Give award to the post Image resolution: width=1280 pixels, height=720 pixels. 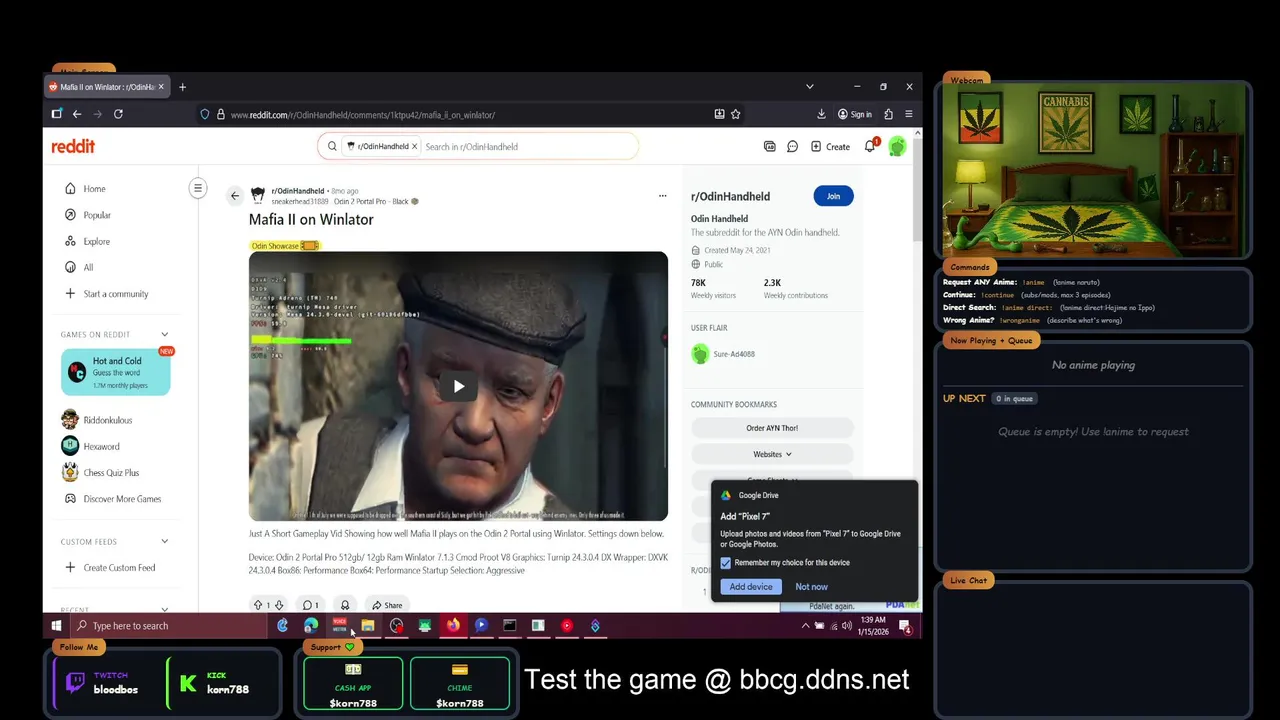(345, 605)
